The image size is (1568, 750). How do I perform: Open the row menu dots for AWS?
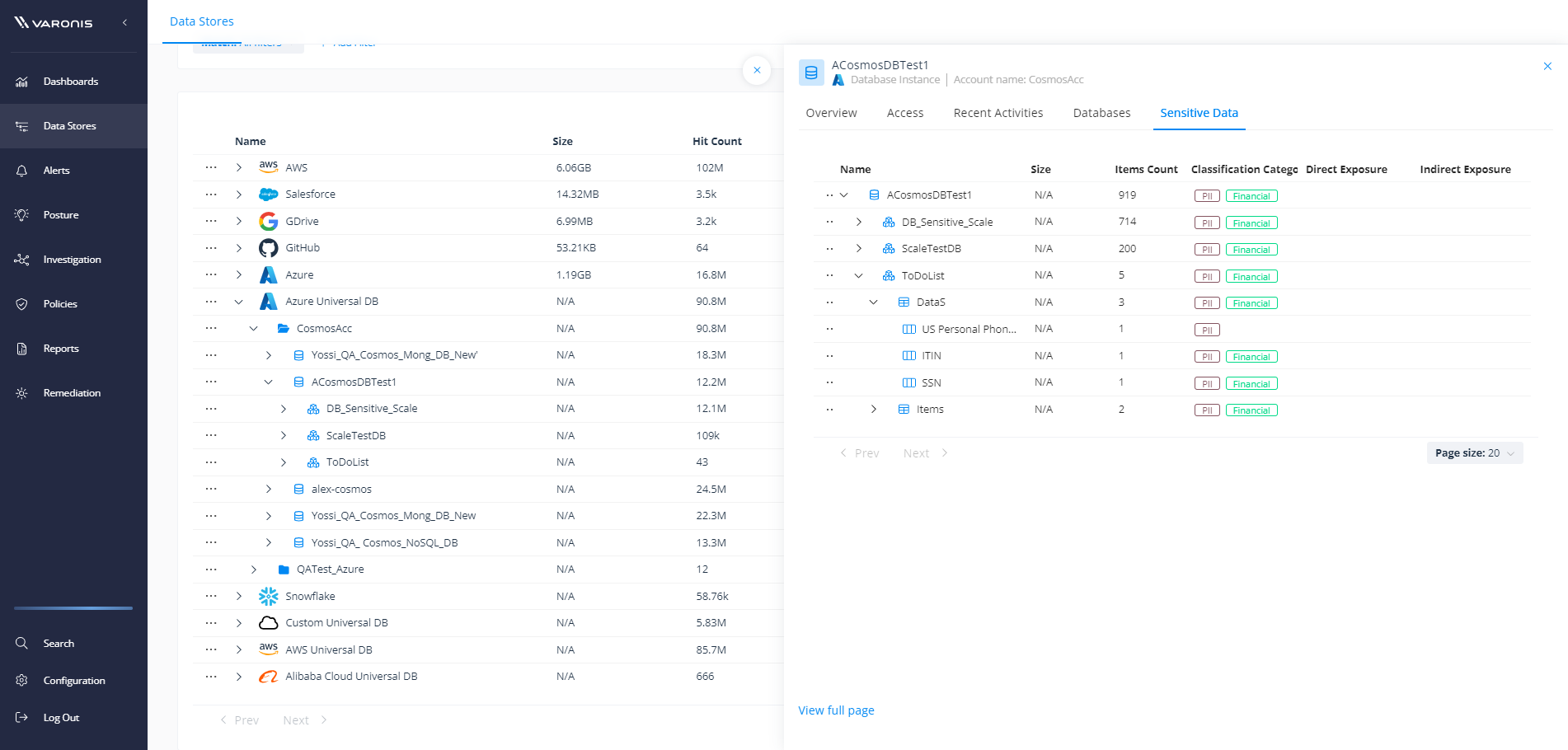[211, 167]
